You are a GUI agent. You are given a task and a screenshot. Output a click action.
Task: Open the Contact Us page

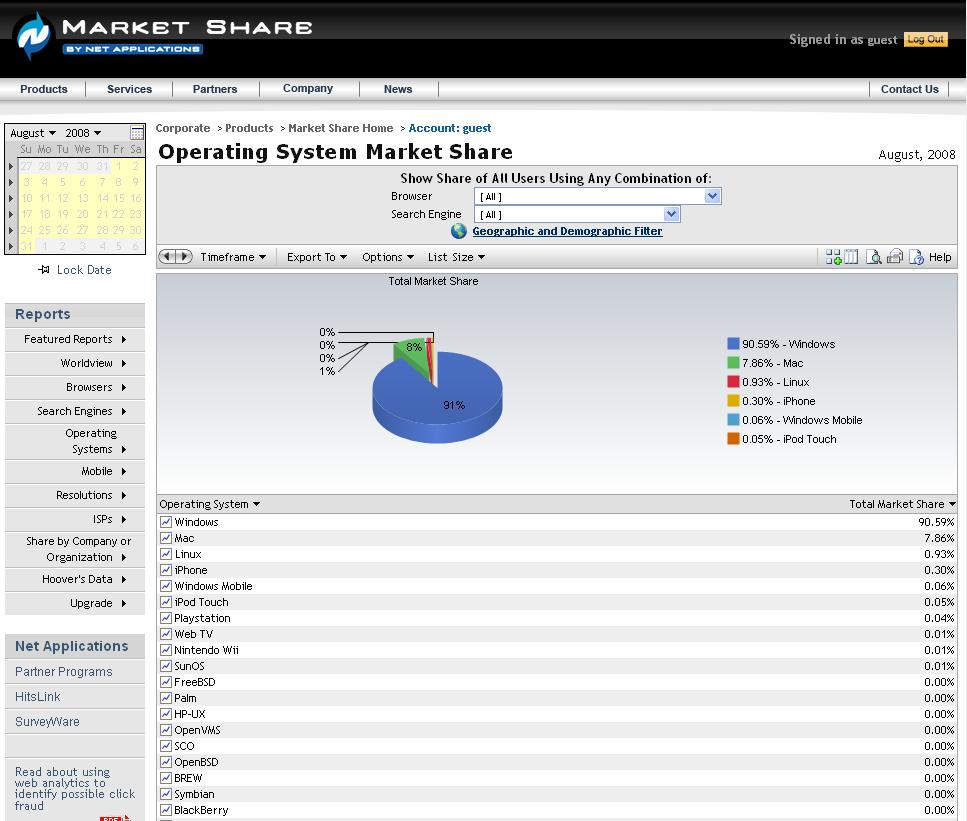tap(910, 89)
